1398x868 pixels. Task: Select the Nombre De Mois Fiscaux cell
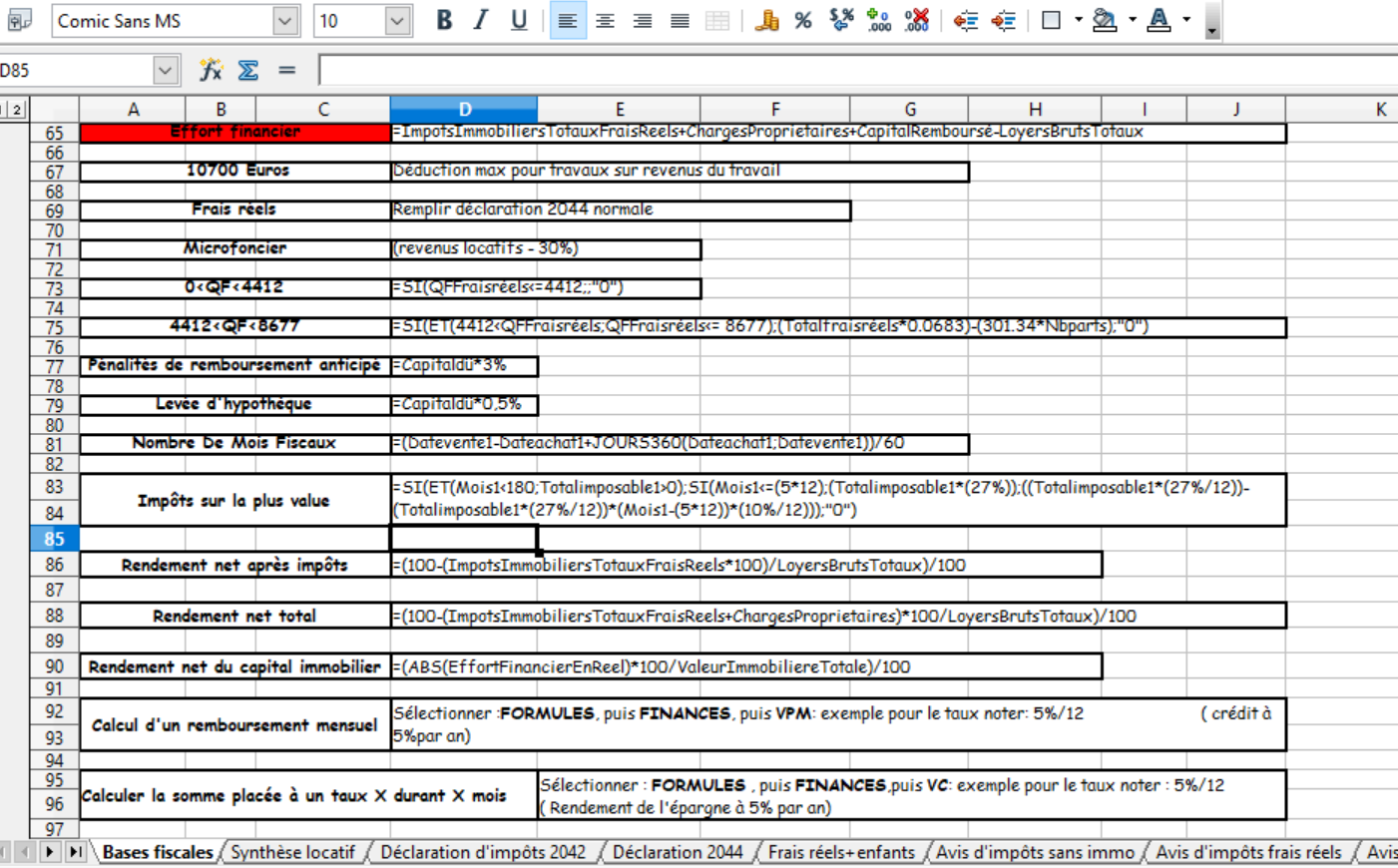[x=234, y=444]
